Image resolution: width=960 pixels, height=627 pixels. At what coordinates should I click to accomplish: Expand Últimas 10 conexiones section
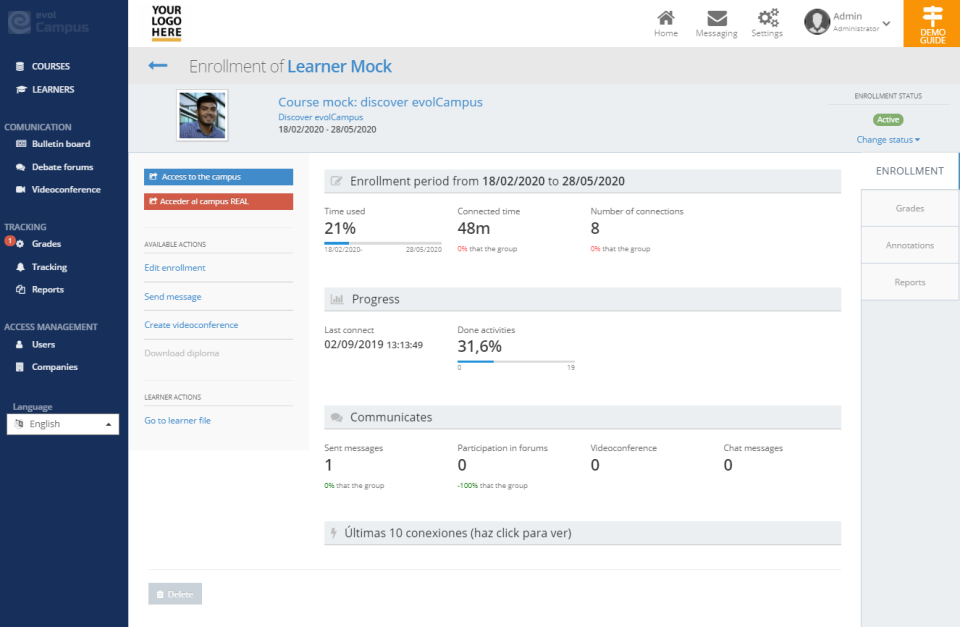pos(457,533)
